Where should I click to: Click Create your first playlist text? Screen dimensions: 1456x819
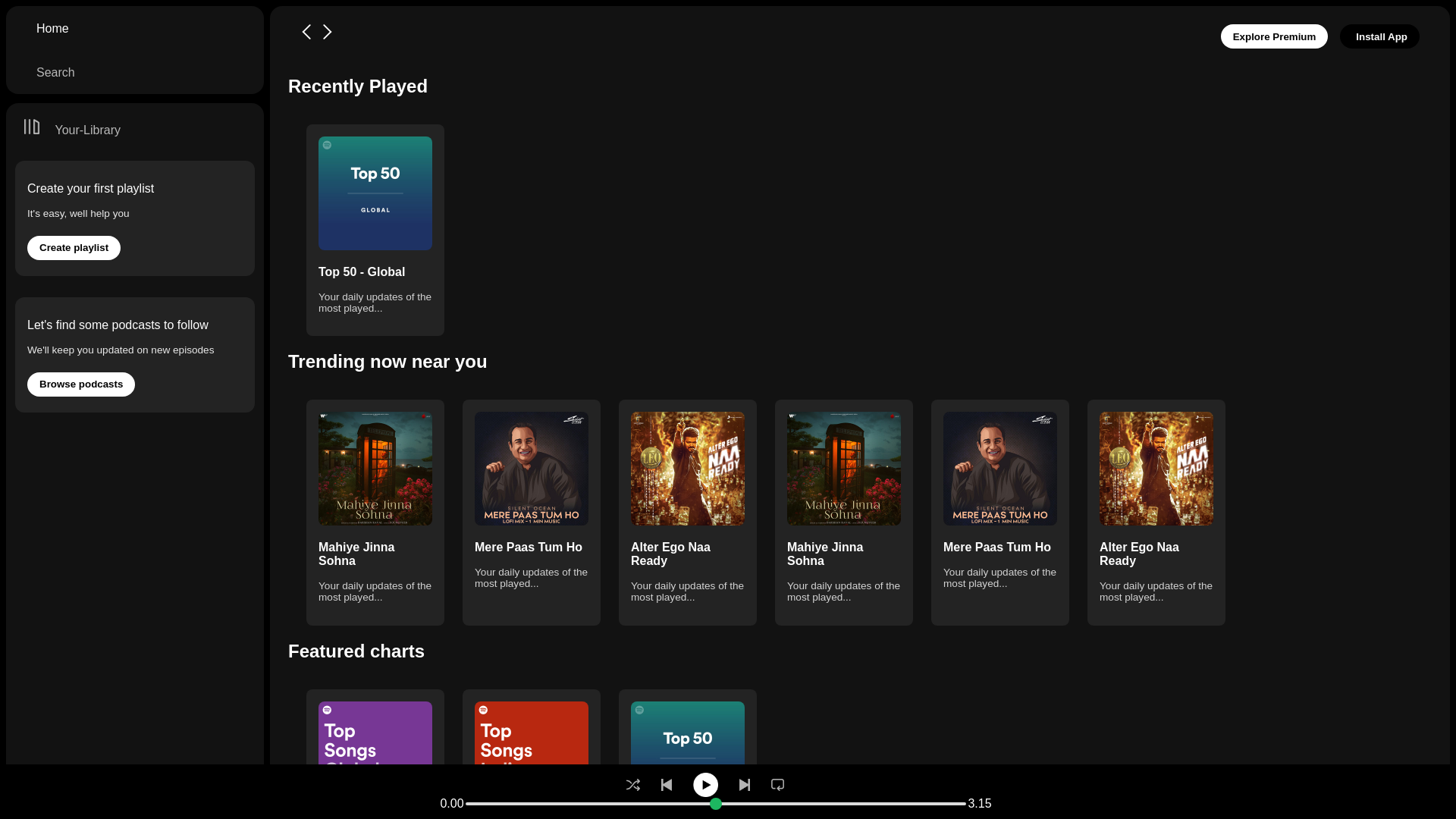[x=90, y=189]
